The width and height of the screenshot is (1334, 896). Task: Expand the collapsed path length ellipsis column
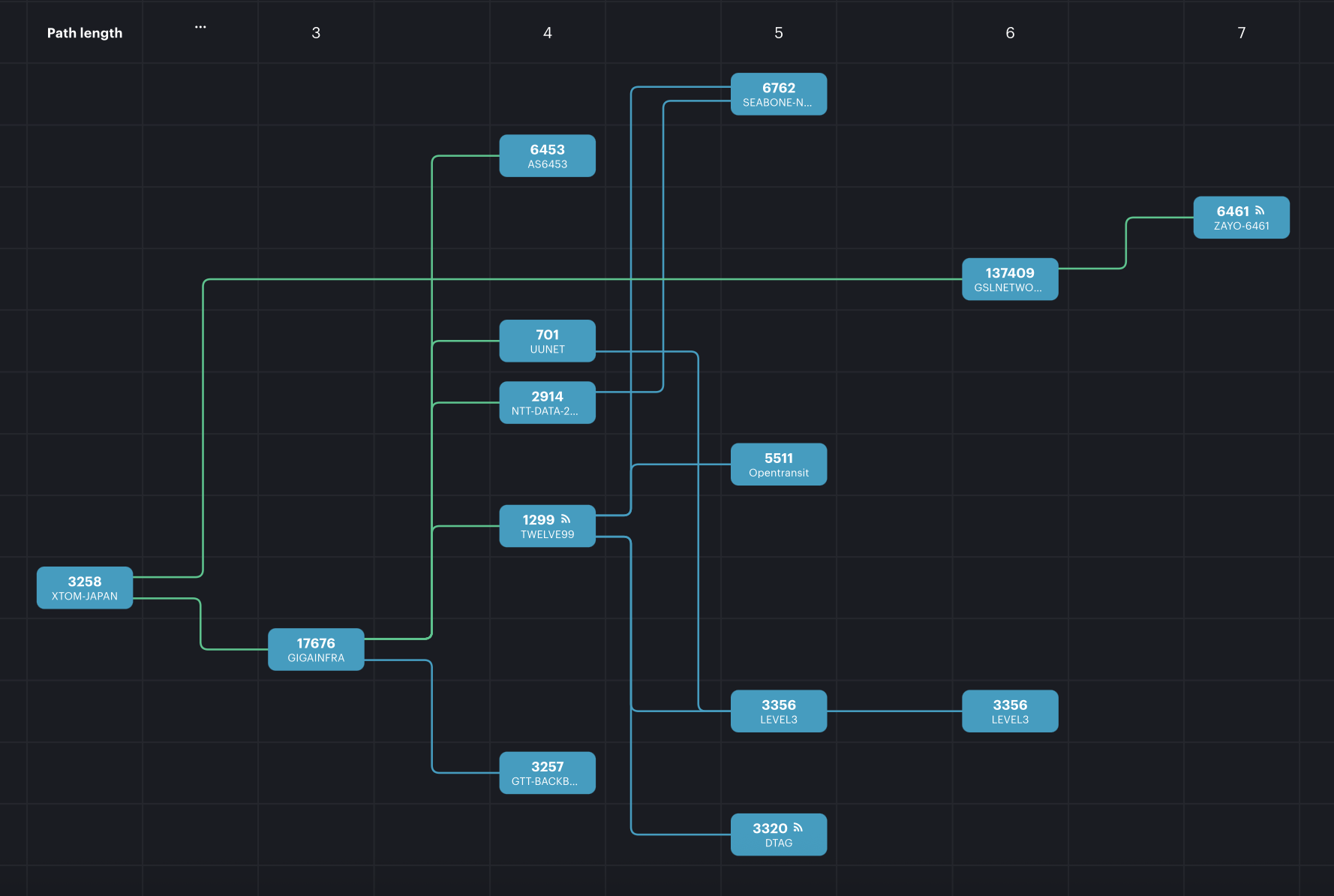(x=200, y=27)
